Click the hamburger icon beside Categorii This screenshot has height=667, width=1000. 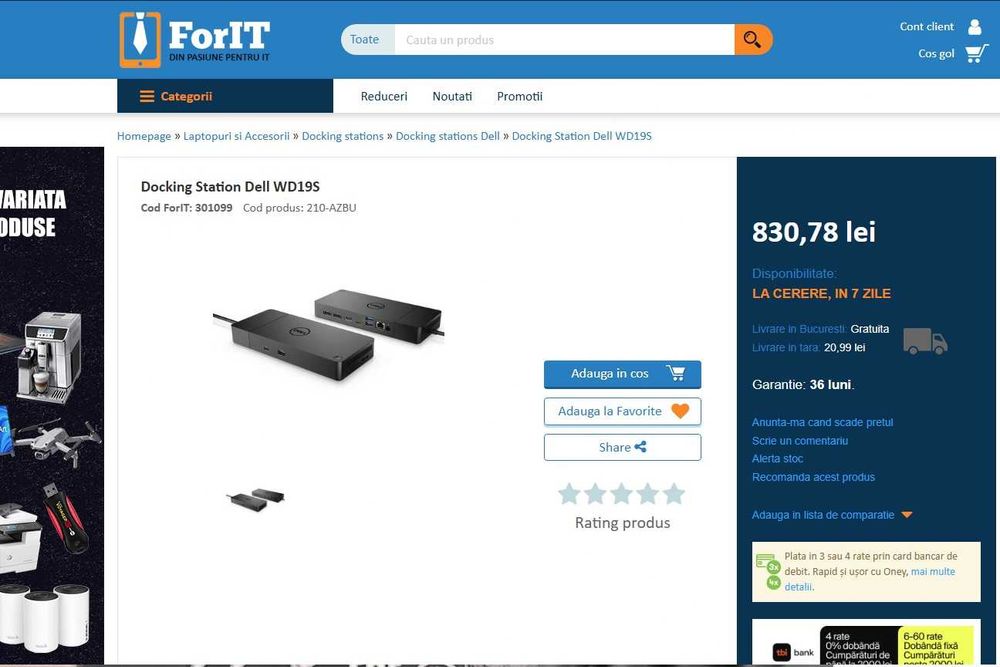[x=147, y=96]
